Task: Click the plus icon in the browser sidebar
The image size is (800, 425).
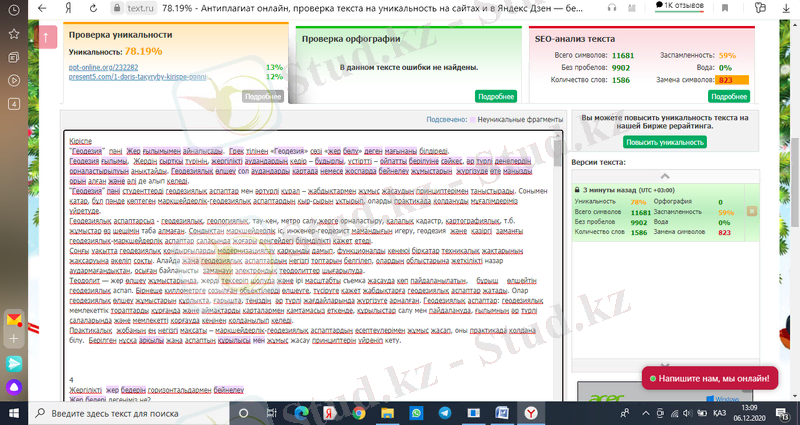Action: pos(14,341)
